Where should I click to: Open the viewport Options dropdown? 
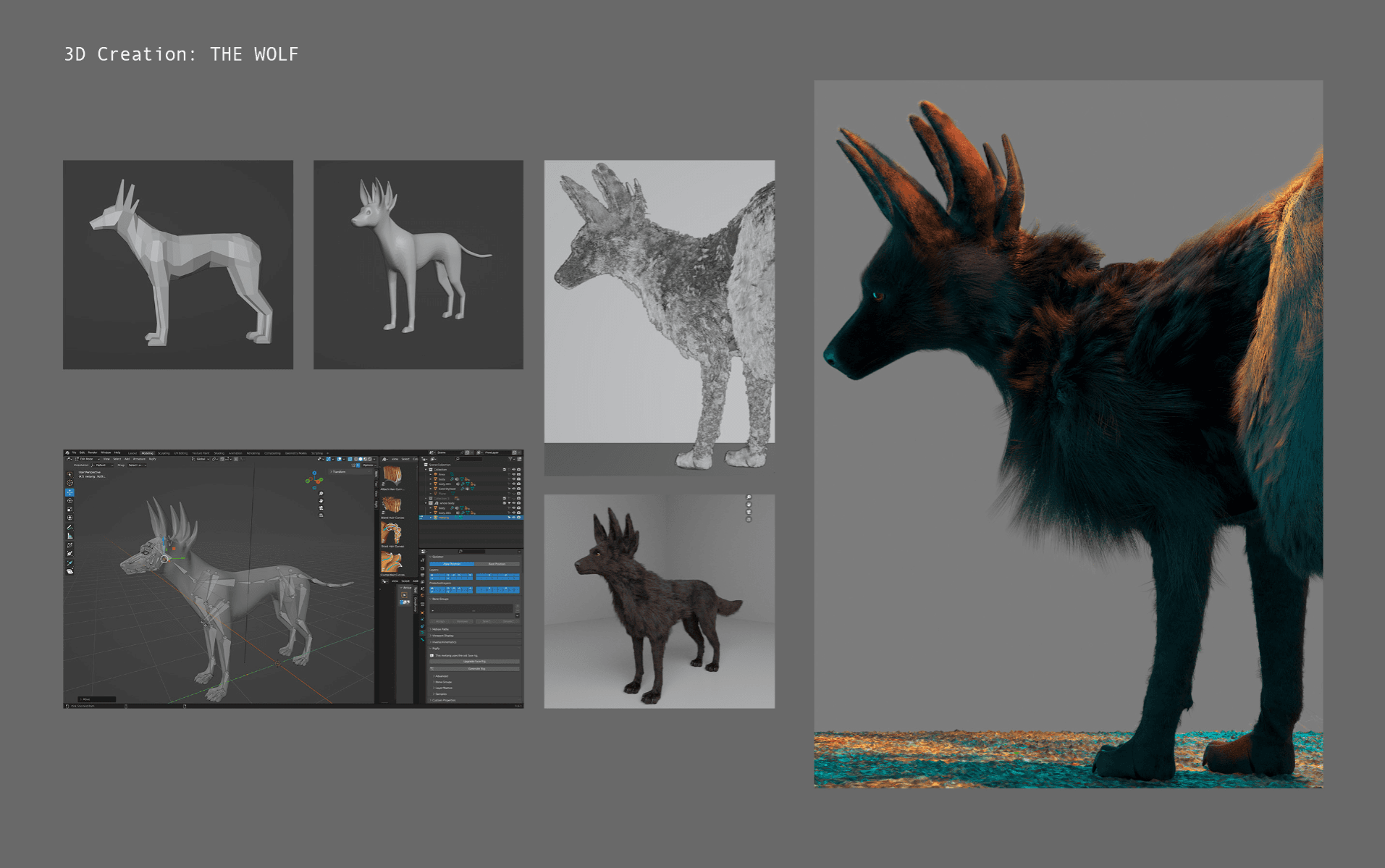click(369, 465)
